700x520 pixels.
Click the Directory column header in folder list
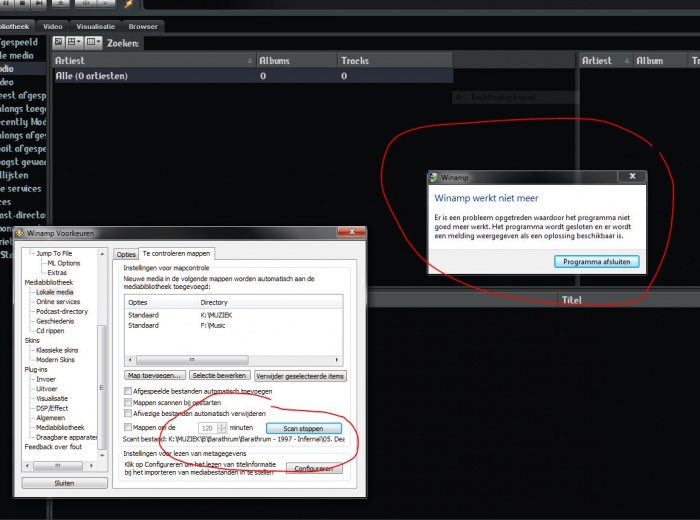coord(270,302)
